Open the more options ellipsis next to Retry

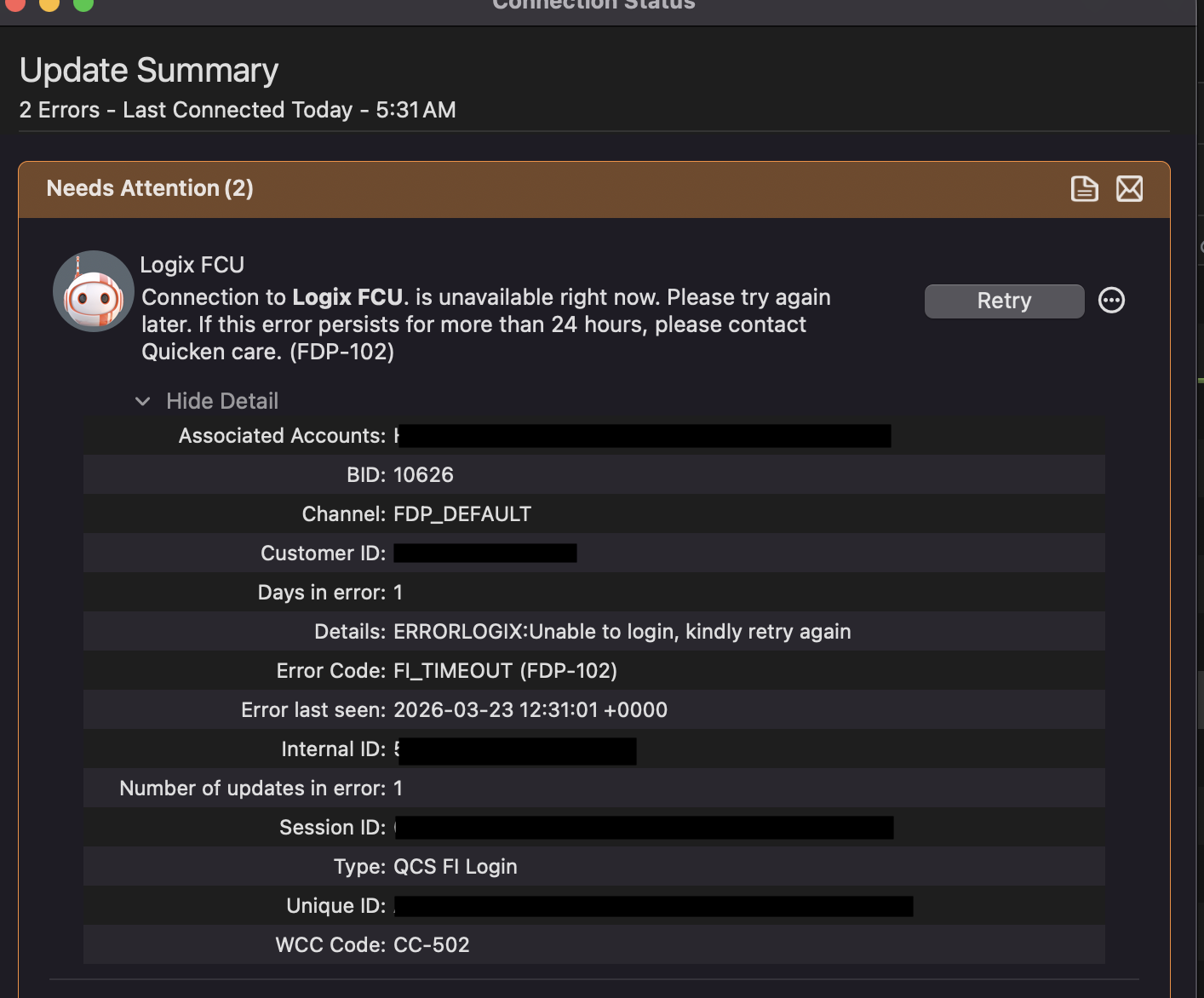[1111, 301]
